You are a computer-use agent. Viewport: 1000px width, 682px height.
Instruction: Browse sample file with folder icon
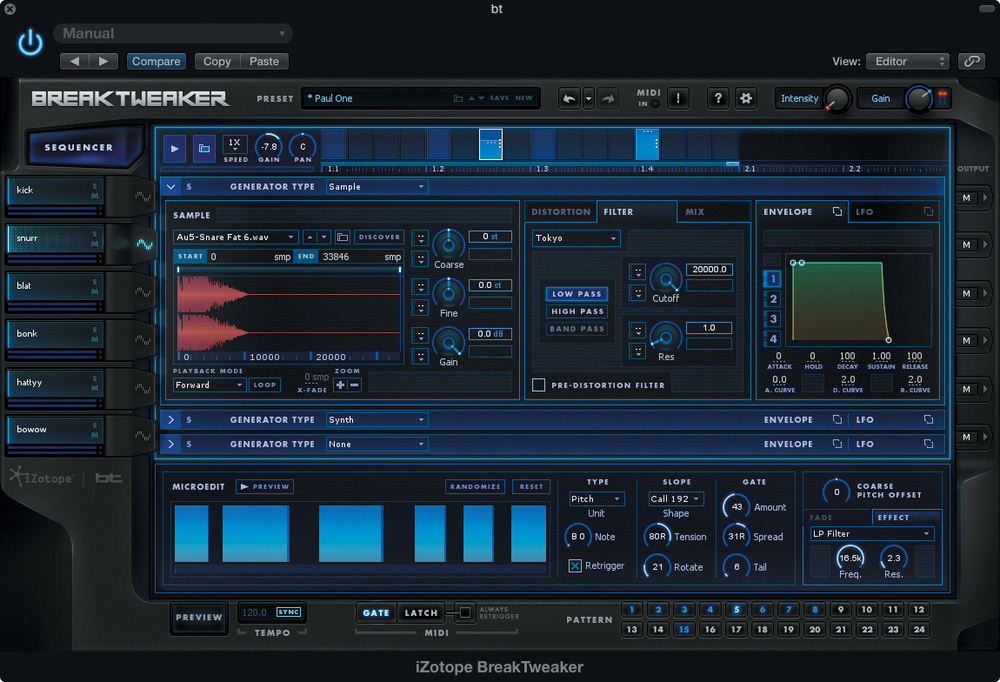(342, 237)
